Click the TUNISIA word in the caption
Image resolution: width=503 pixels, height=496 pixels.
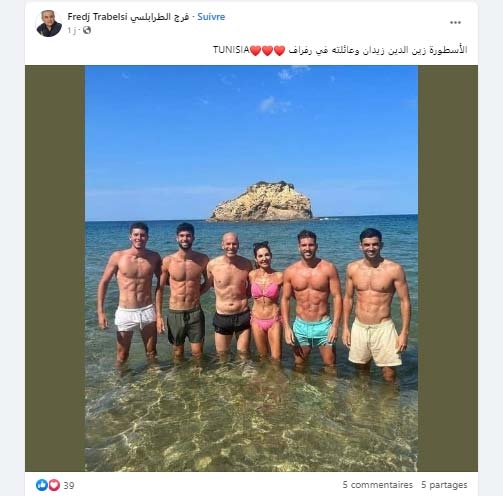231,50
